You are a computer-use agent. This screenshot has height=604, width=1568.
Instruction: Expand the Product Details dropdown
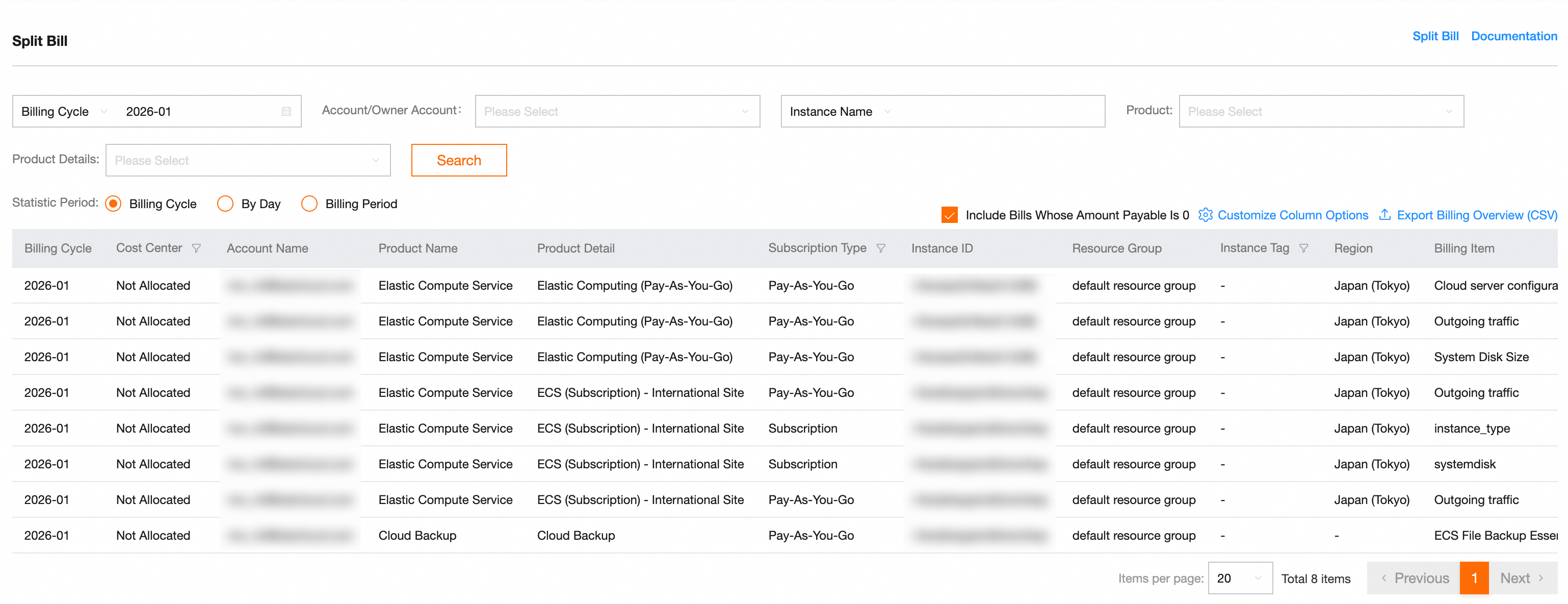[247, 161]
